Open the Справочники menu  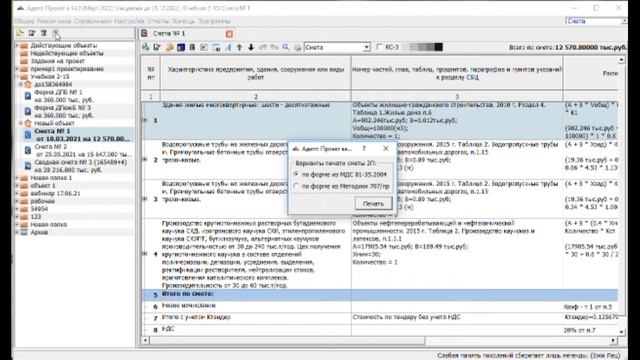point(93,21)
